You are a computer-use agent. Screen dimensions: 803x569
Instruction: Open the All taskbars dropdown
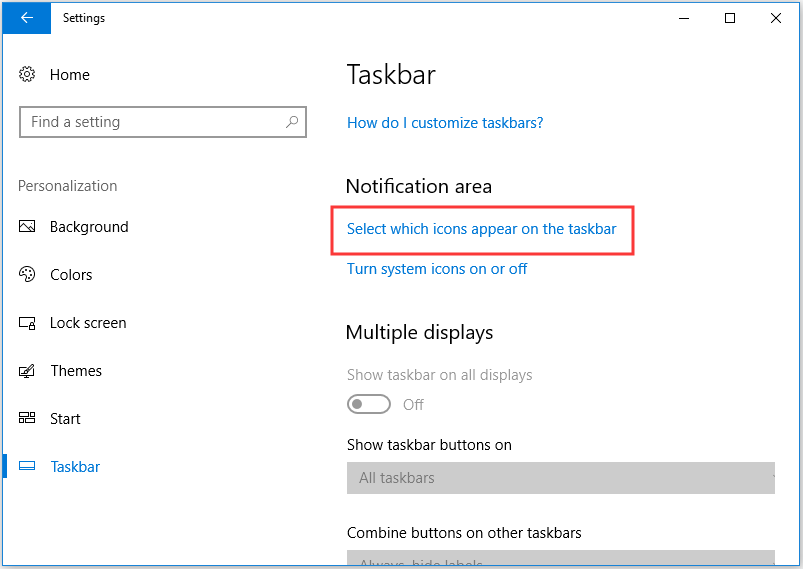point(561,478)
